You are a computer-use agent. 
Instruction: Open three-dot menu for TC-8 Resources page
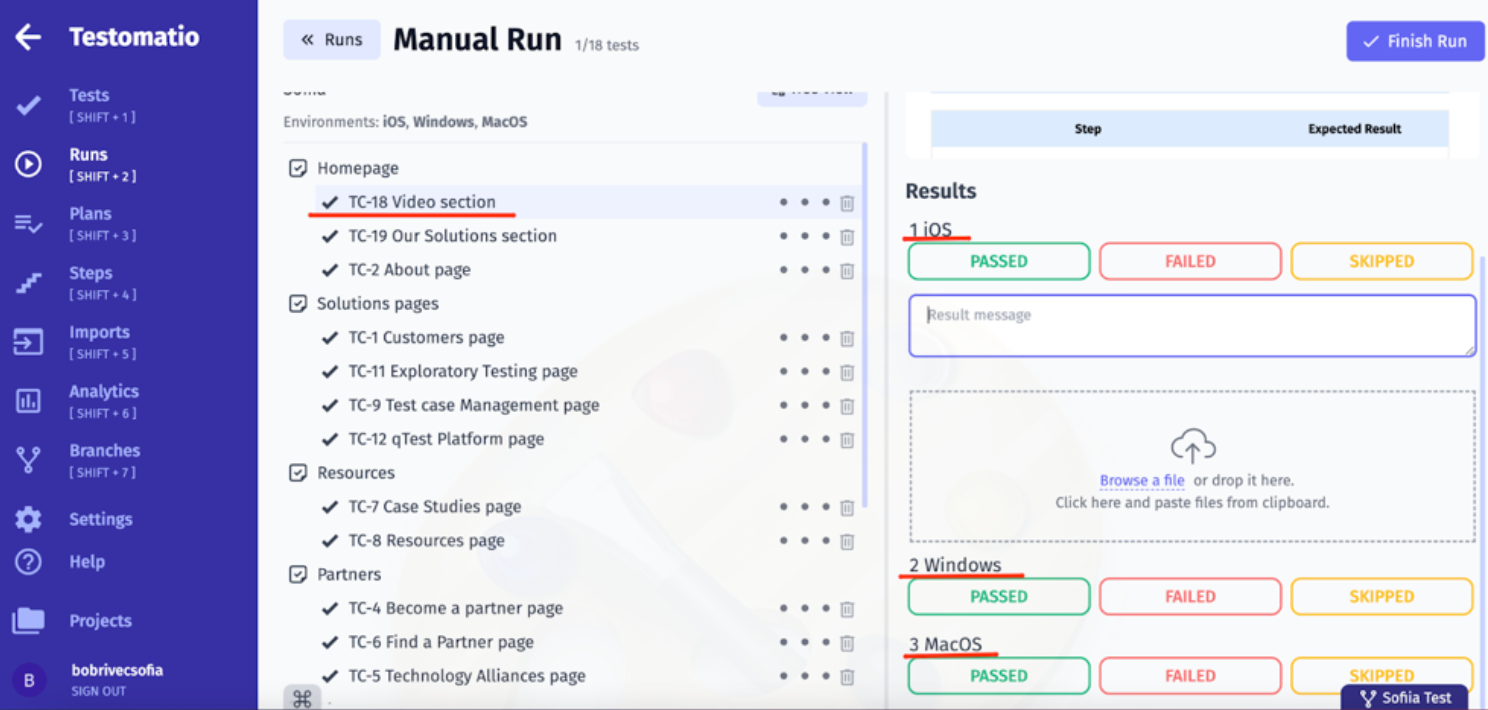coord(804,541)
